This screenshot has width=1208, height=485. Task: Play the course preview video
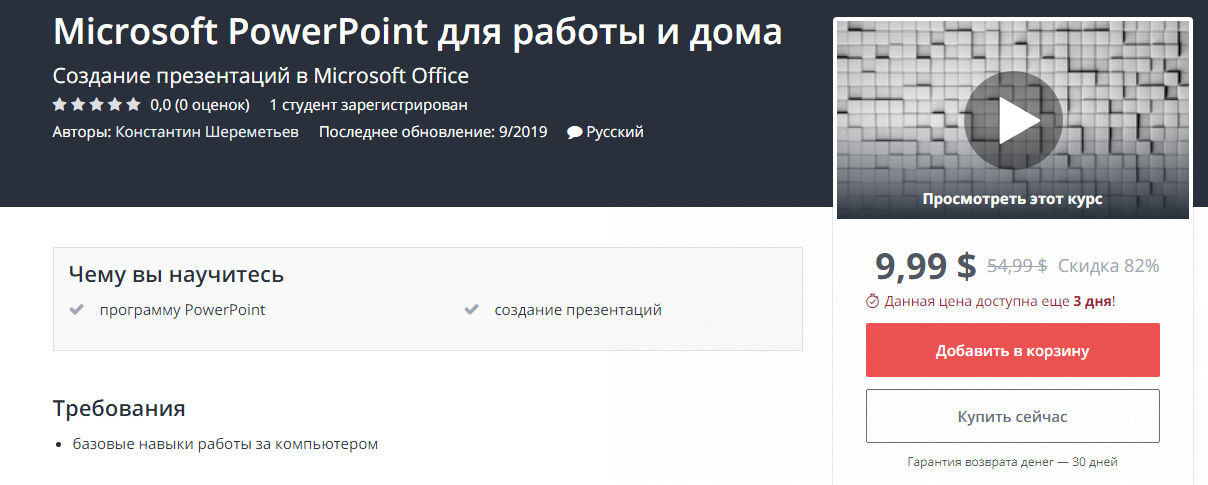pos(1012,120)
